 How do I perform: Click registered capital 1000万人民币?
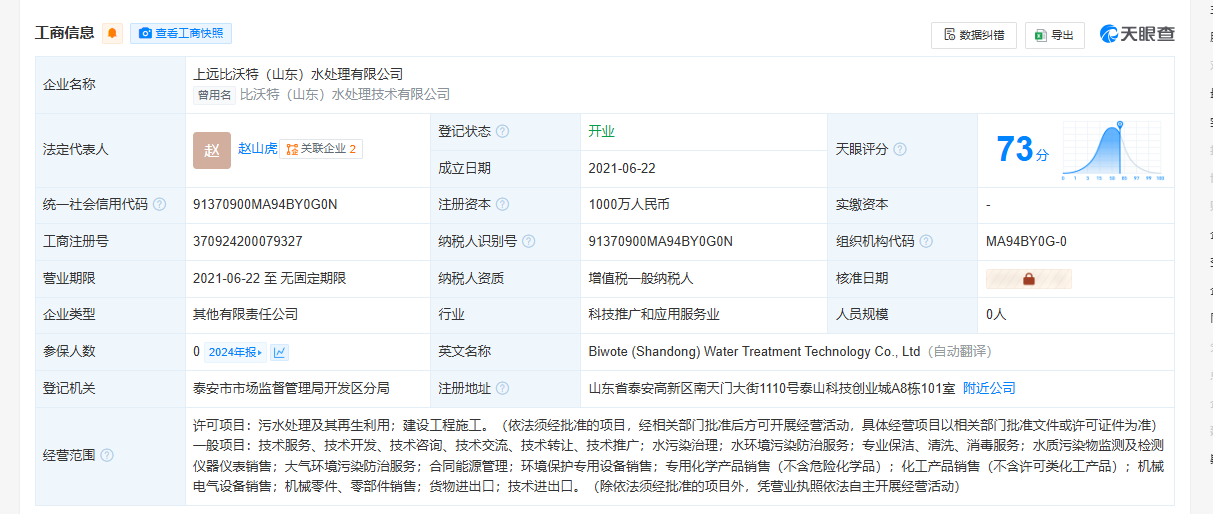(x=629, y=204)
